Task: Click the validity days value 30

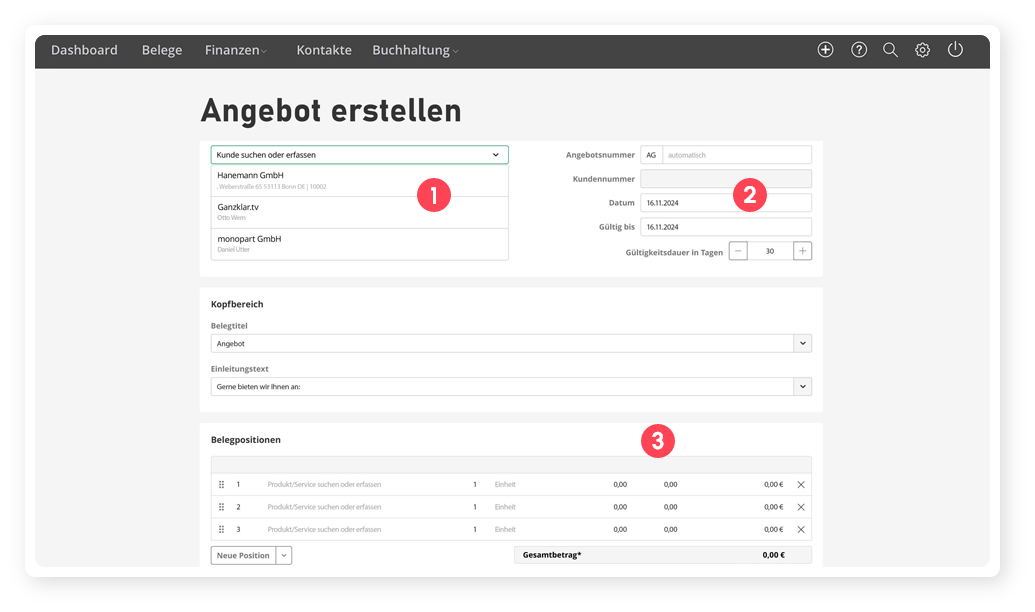Action: (x=770, y=251)
